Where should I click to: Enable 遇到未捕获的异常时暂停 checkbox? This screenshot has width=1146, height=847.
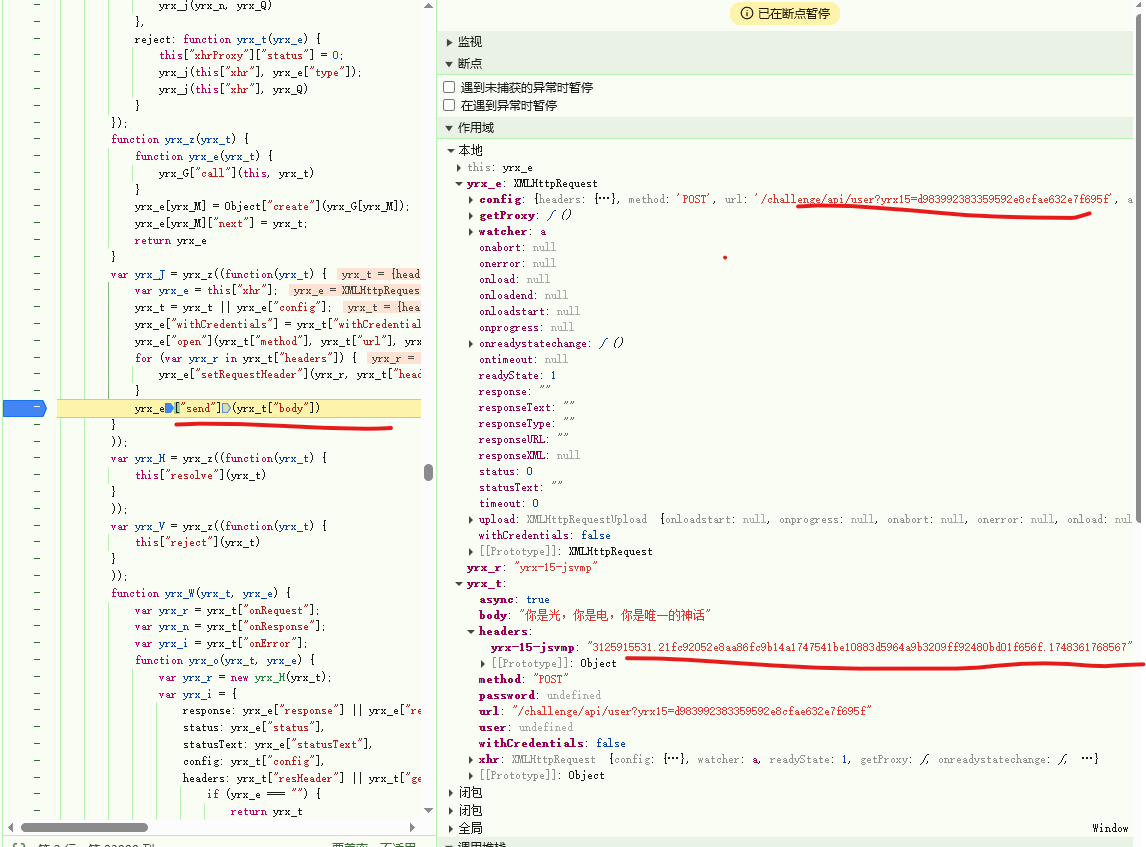(450, 88)
